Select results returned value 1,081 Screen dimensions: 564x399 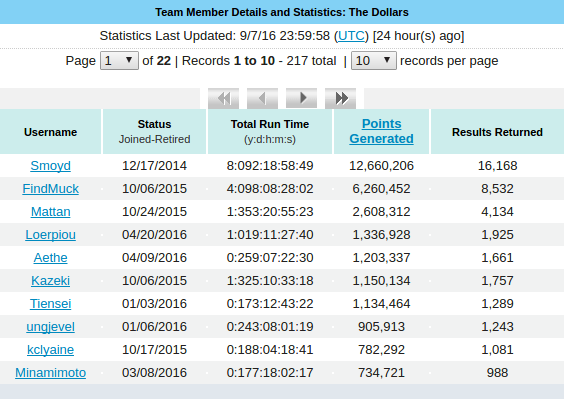(x=497, y=350)
